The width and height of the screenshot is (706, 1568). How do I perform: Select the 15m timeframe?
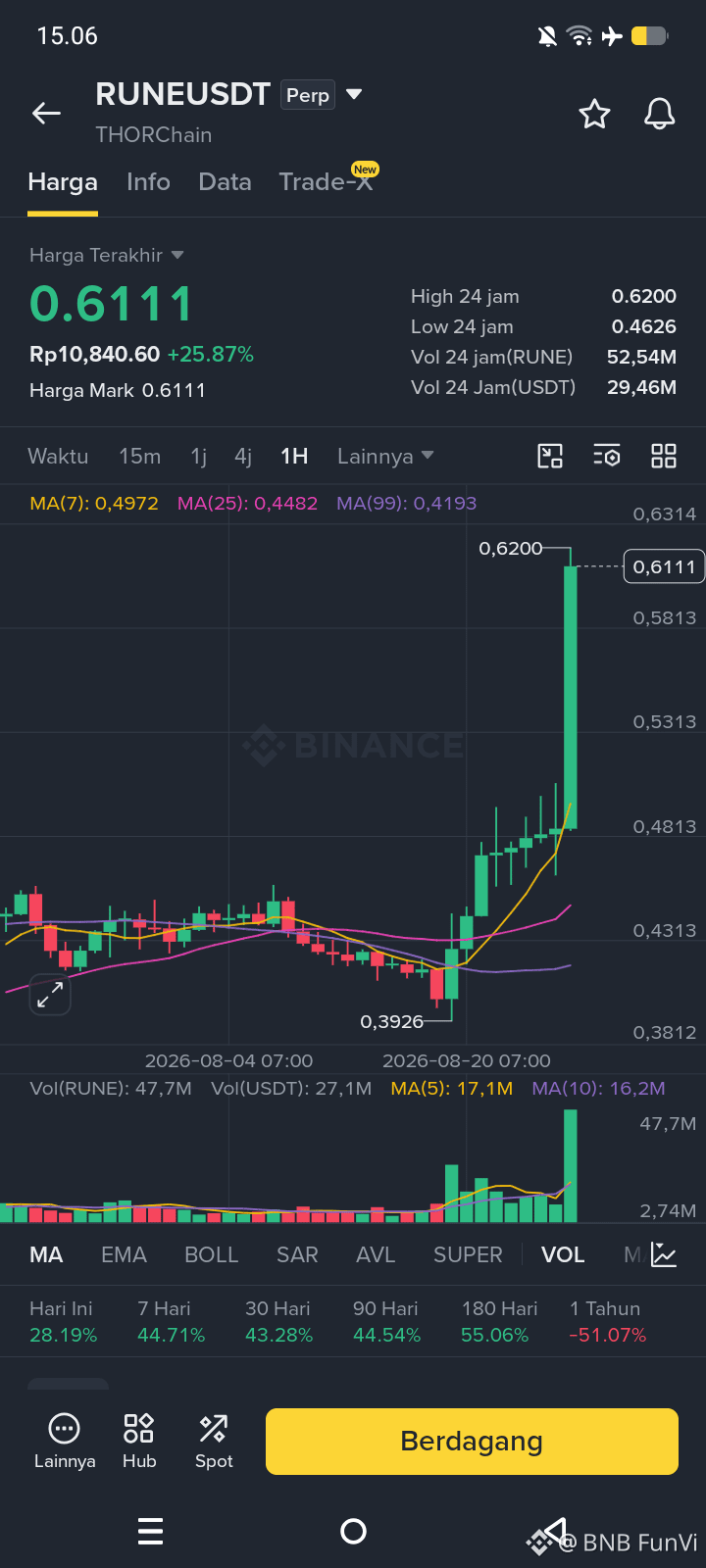pyautogui.click(x=139, y=456)
